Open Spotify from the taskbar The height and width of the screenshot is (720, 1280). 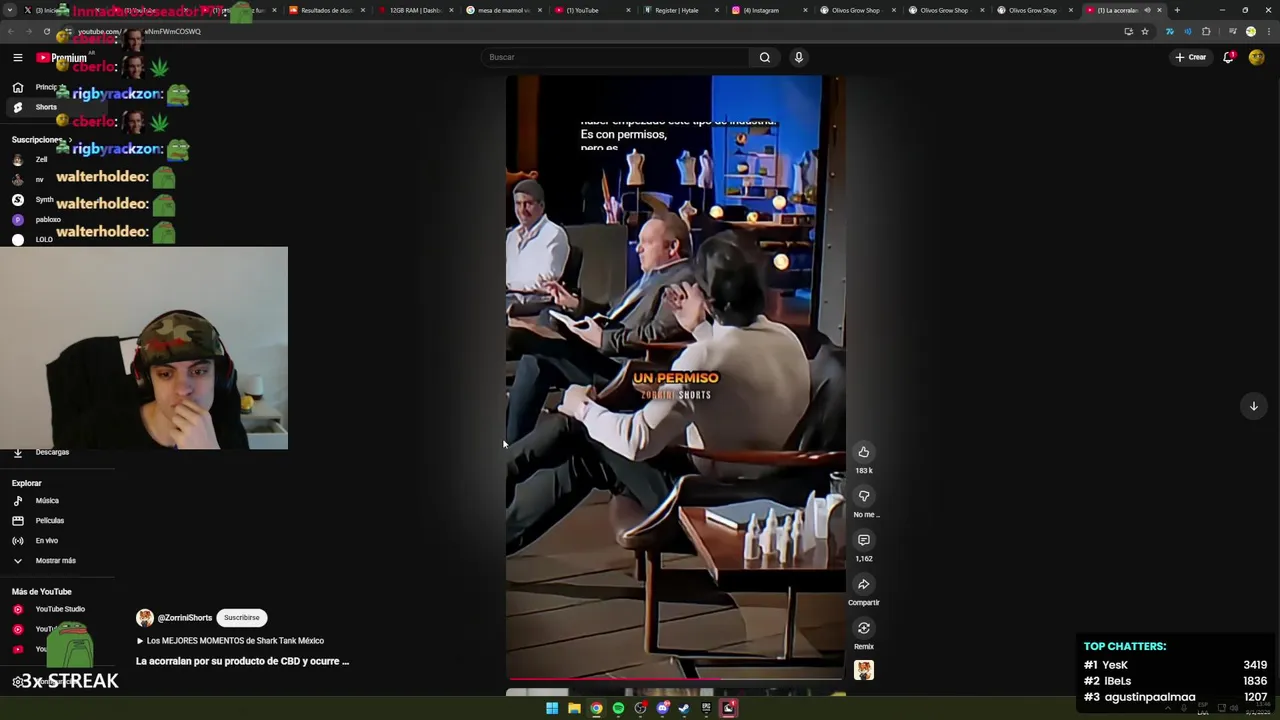[618, 708]
